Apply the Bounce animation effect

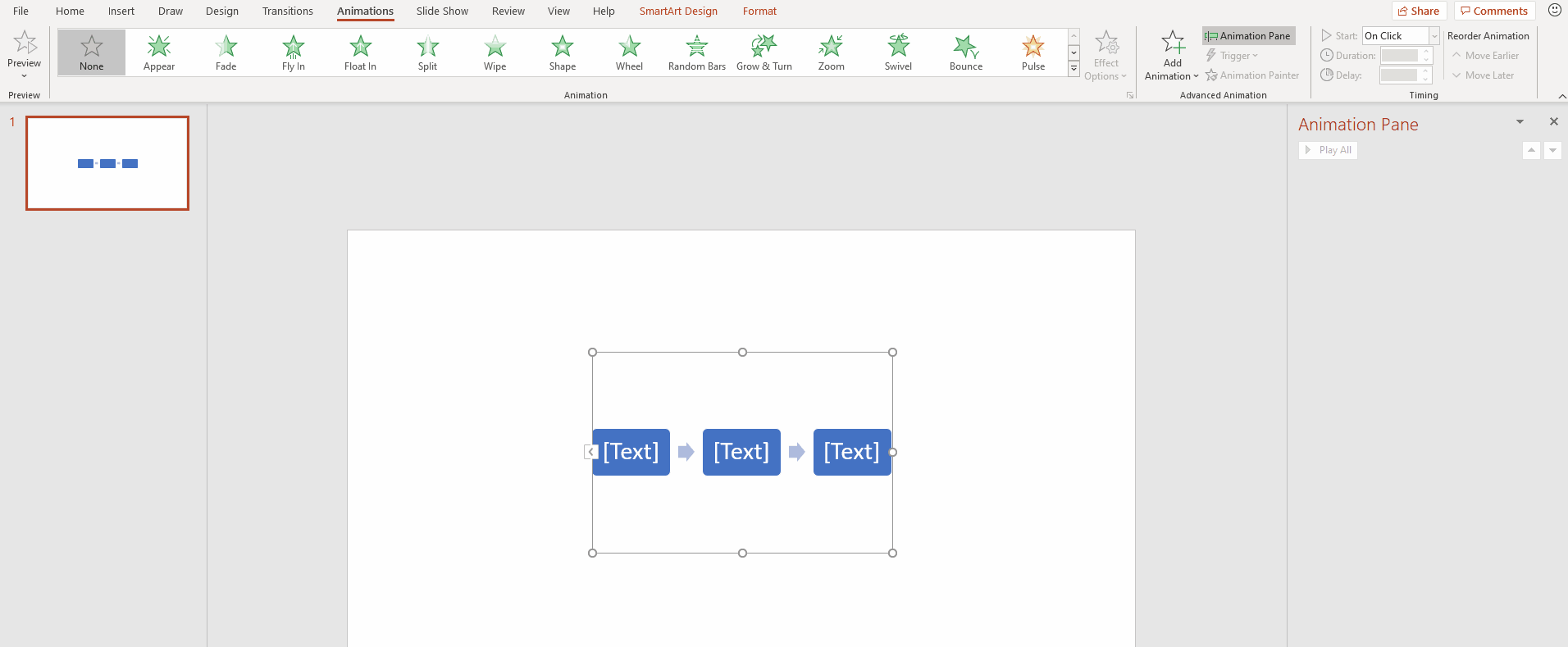tap(966, 52)
